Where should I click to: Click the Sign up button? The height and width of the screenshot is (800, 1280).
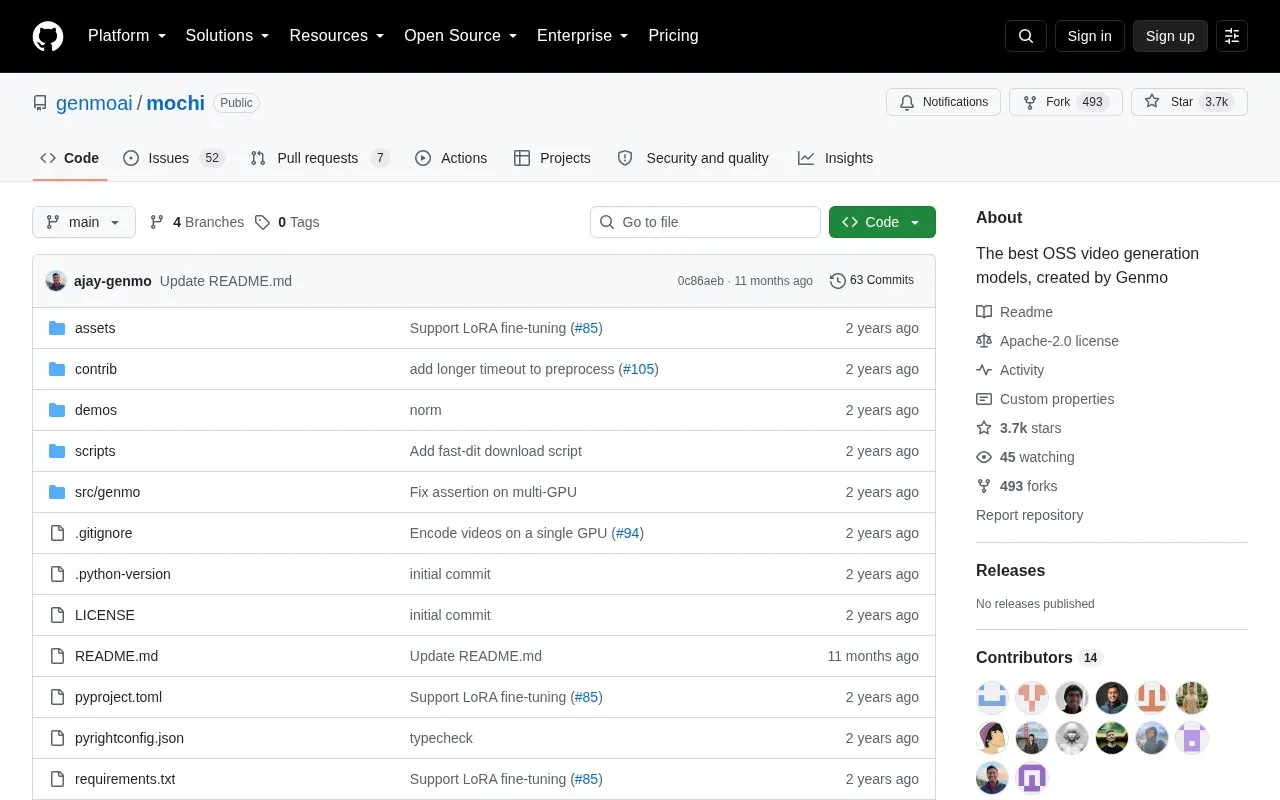tap(1170, 36)
